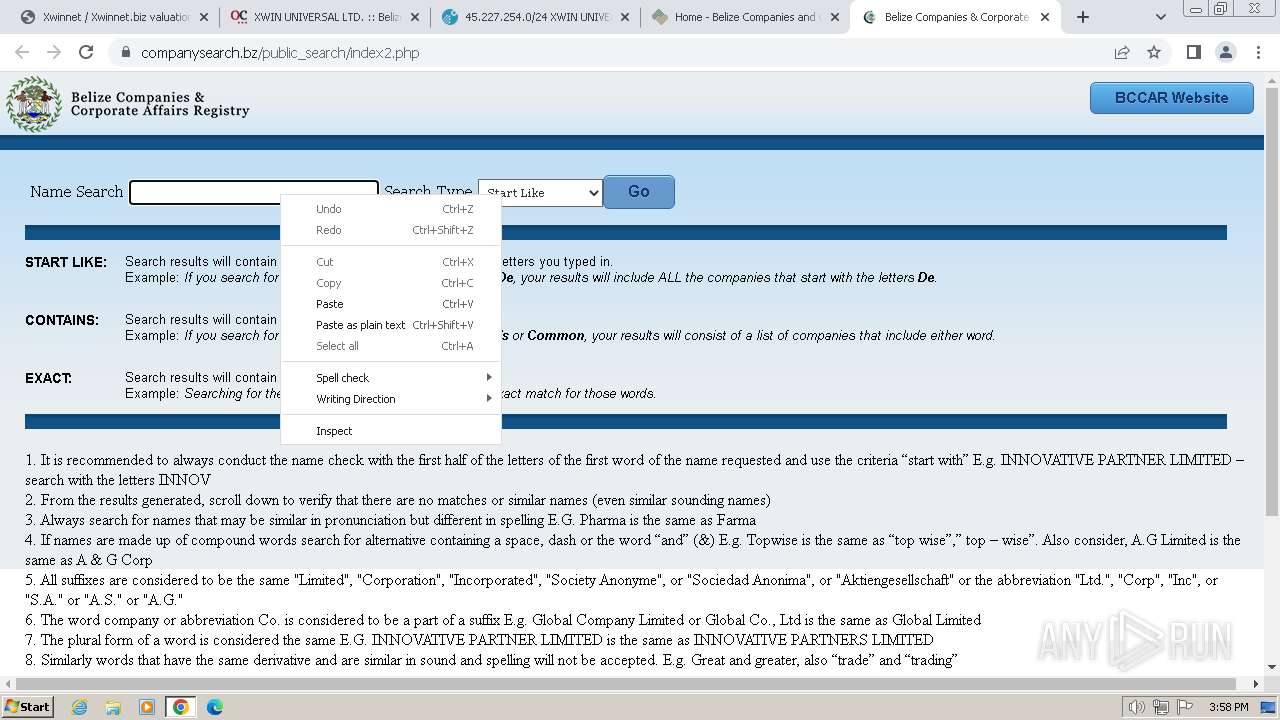
Task: Close the XWIN UNIVERSAL LTD tab
Action: [415, 17]
